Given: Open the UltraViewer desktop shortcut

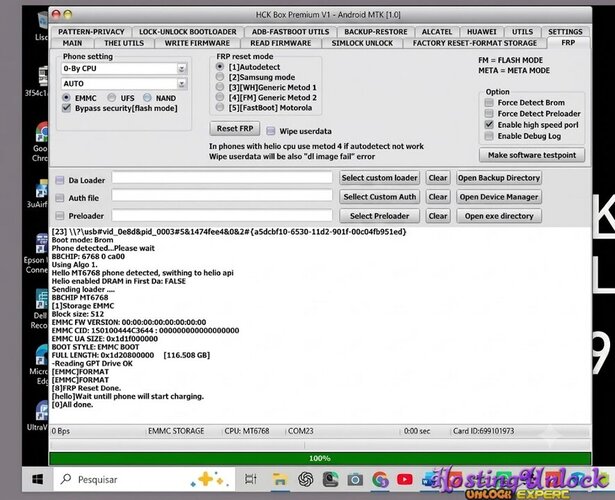Looking at the screenshot, I should point(38,416).
